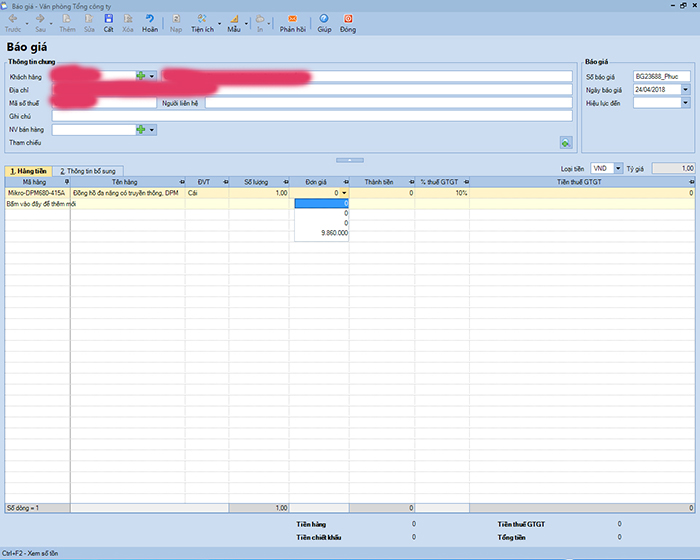Click the Tỷ giá exchange rate field
Viewport: 700px width, 560px height.
point(673,168)
